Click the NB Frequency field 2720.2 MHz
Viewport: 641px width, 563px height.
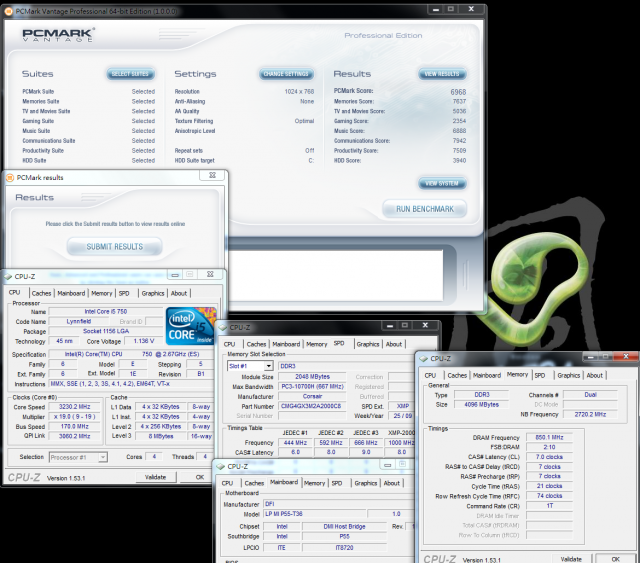pos(590,414)
